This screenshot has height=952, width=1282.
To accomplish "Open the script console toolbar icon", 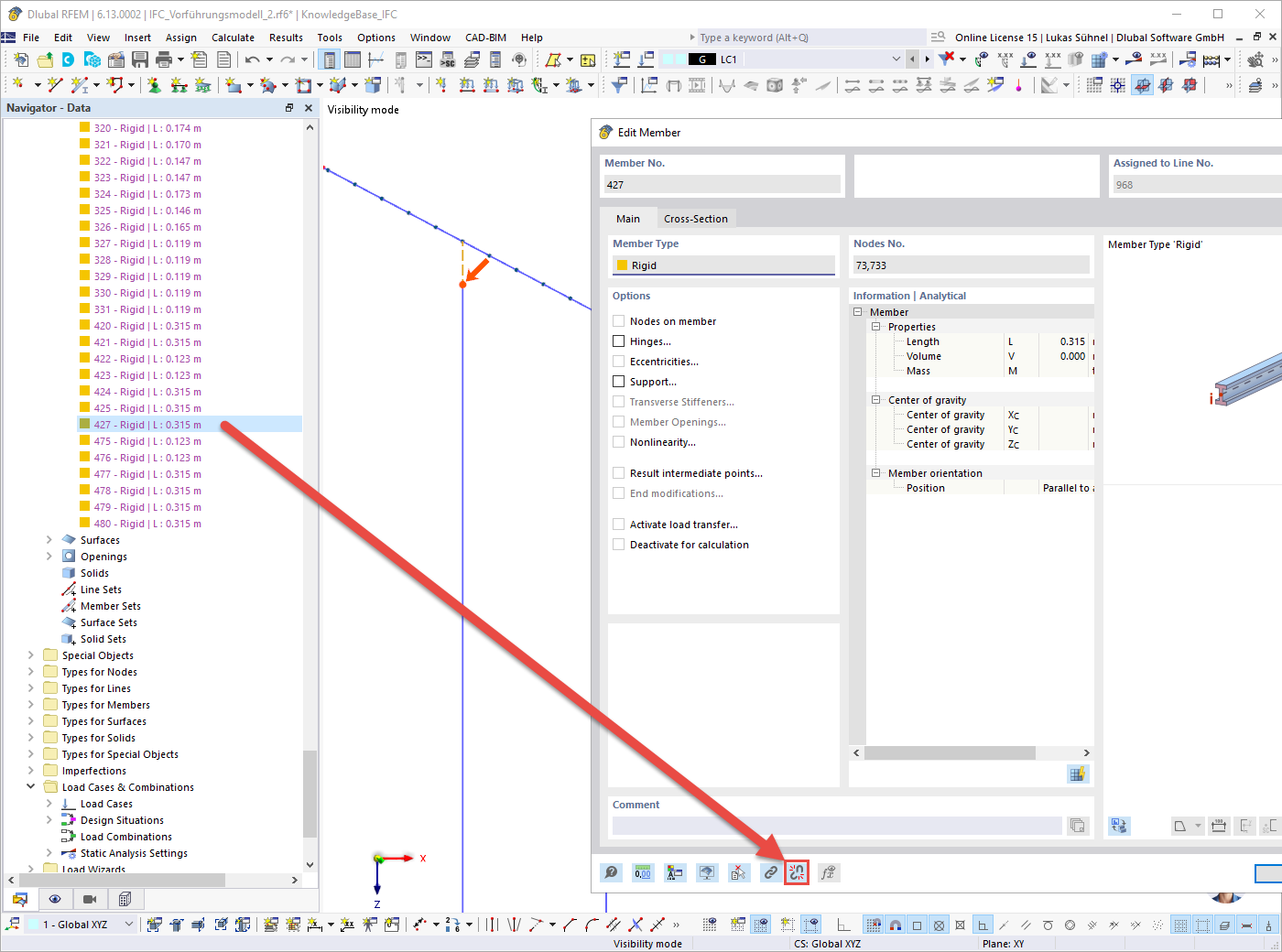I will [424, 59].
